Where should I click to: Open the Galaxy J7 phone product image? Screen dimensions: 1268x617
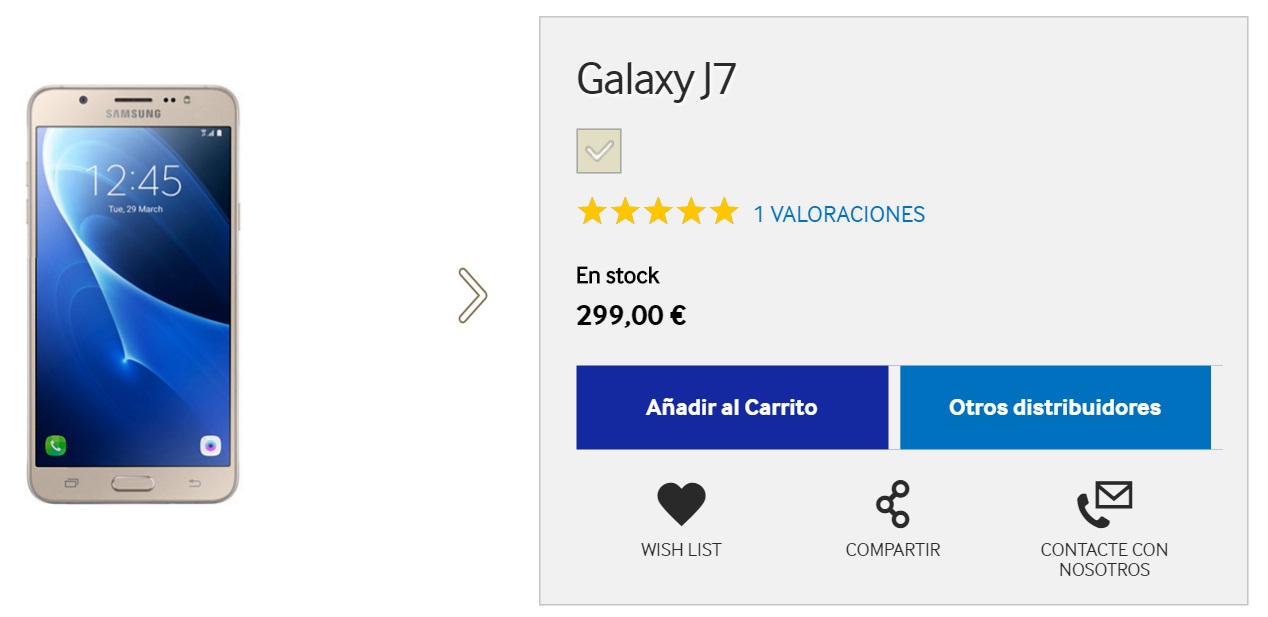(x=133, y=295)
